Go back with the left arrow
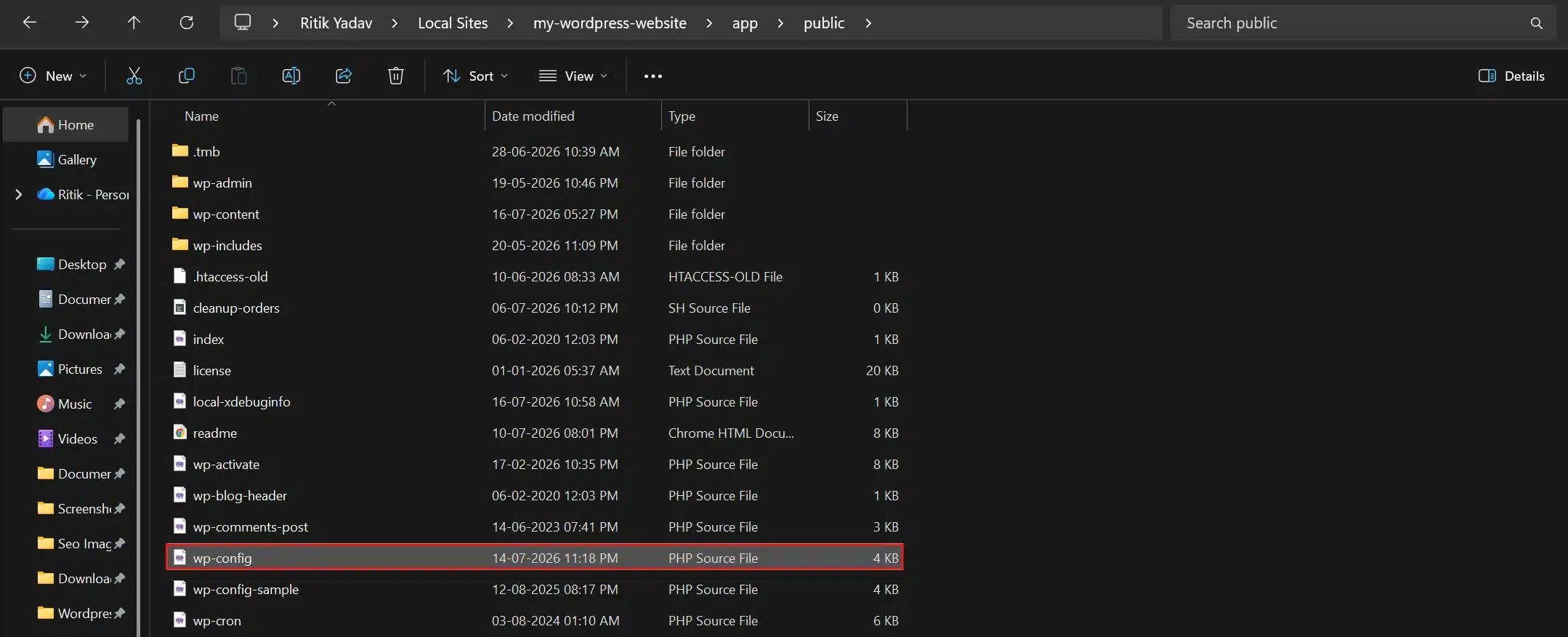1568x637 pixels. point(30,23)
